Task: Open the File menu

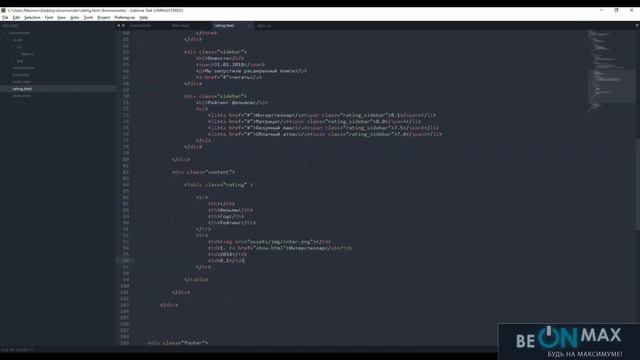Action: coord(5,18)
